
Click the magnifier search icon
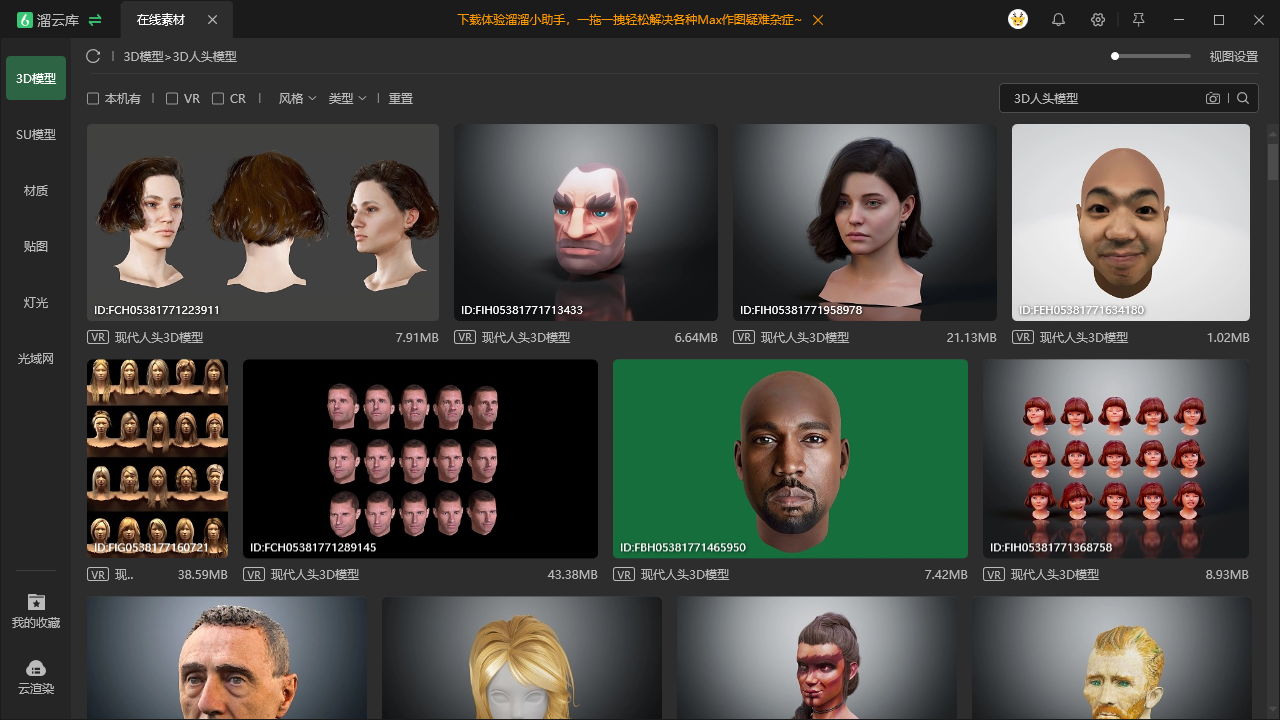(x=1243, y=98)
